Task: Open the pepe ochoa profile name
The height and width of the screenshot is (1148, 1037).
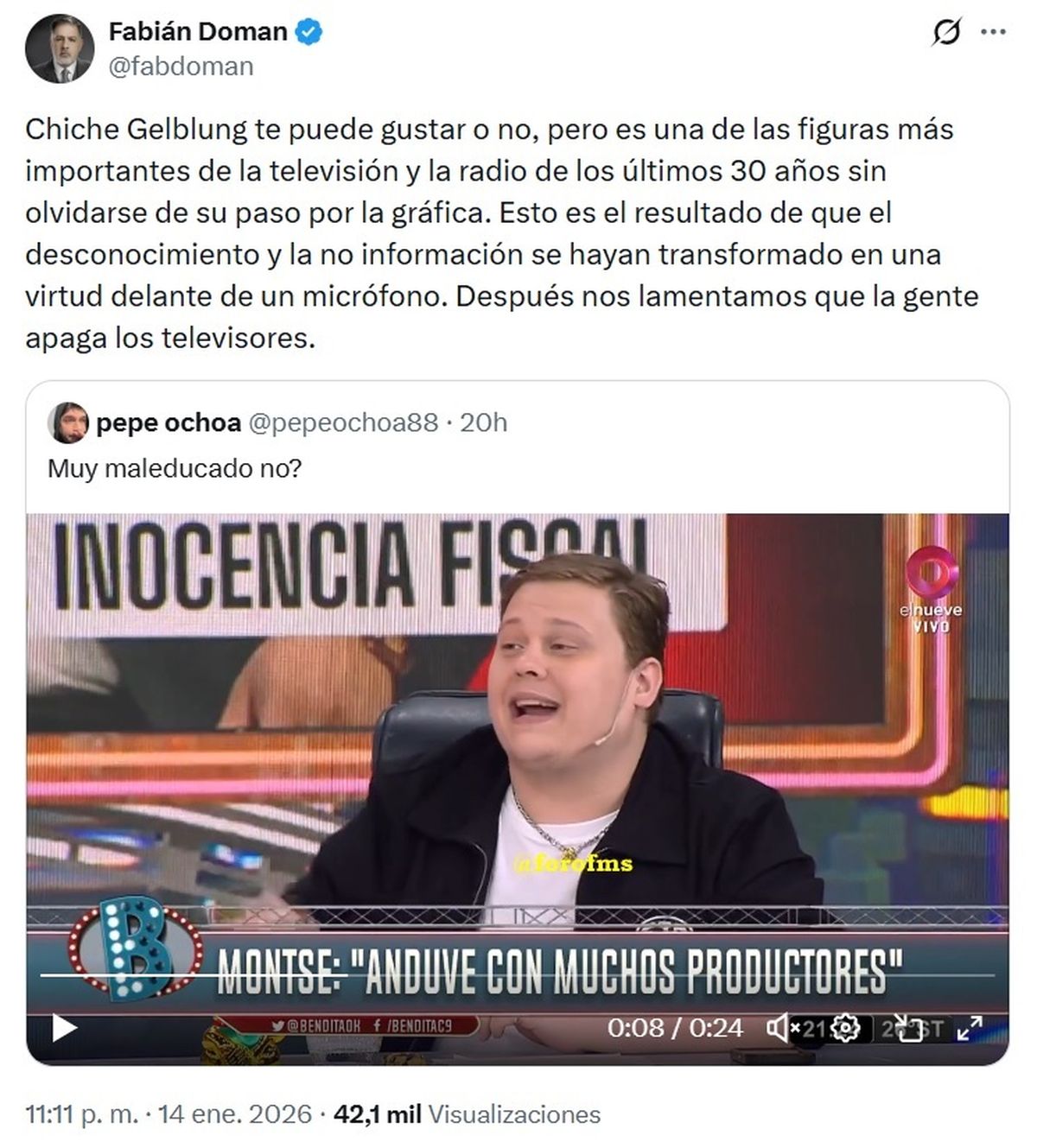Action: pos(169,422)
